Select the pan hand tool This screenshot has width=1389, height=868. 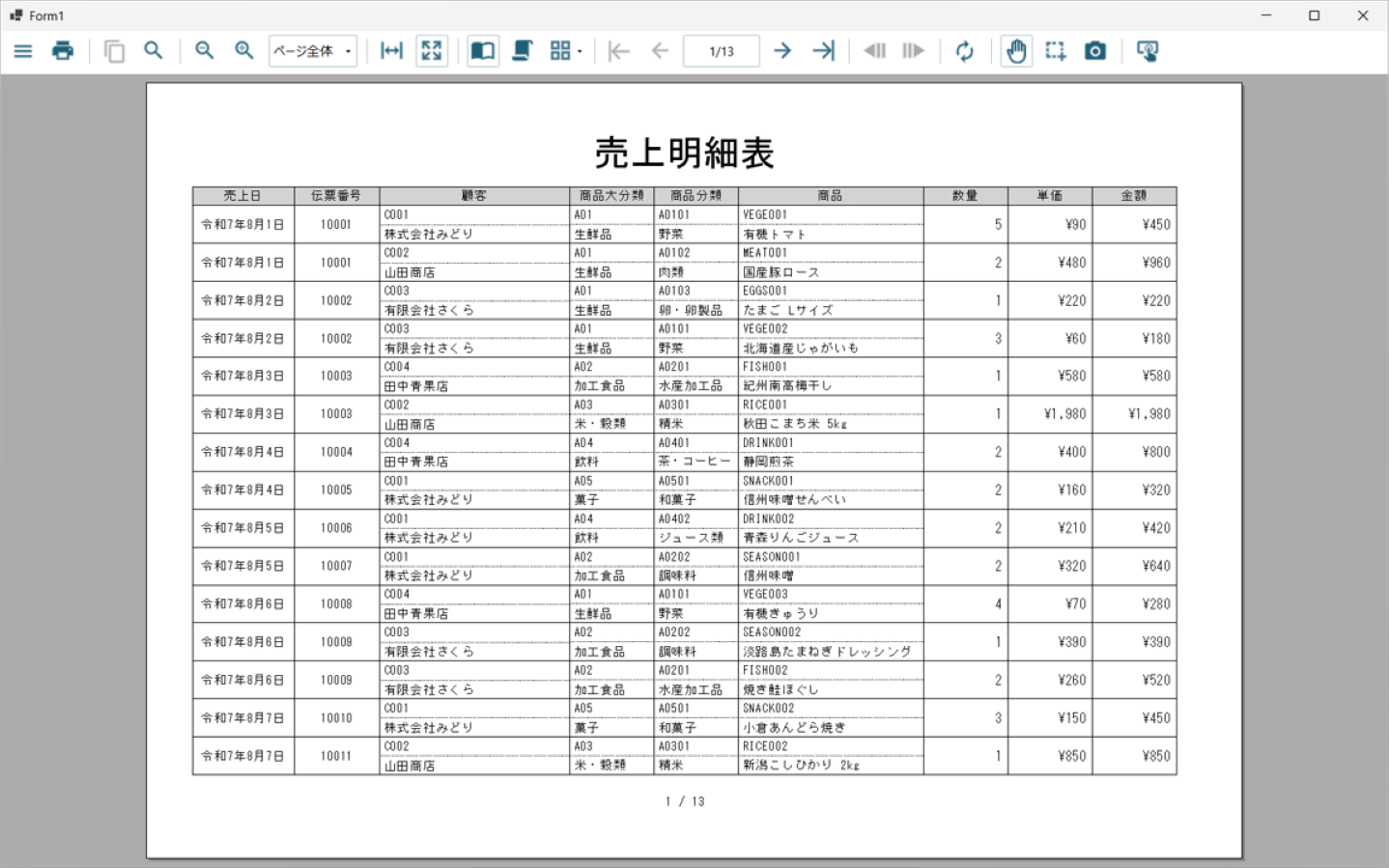(x=1016, y=51)
